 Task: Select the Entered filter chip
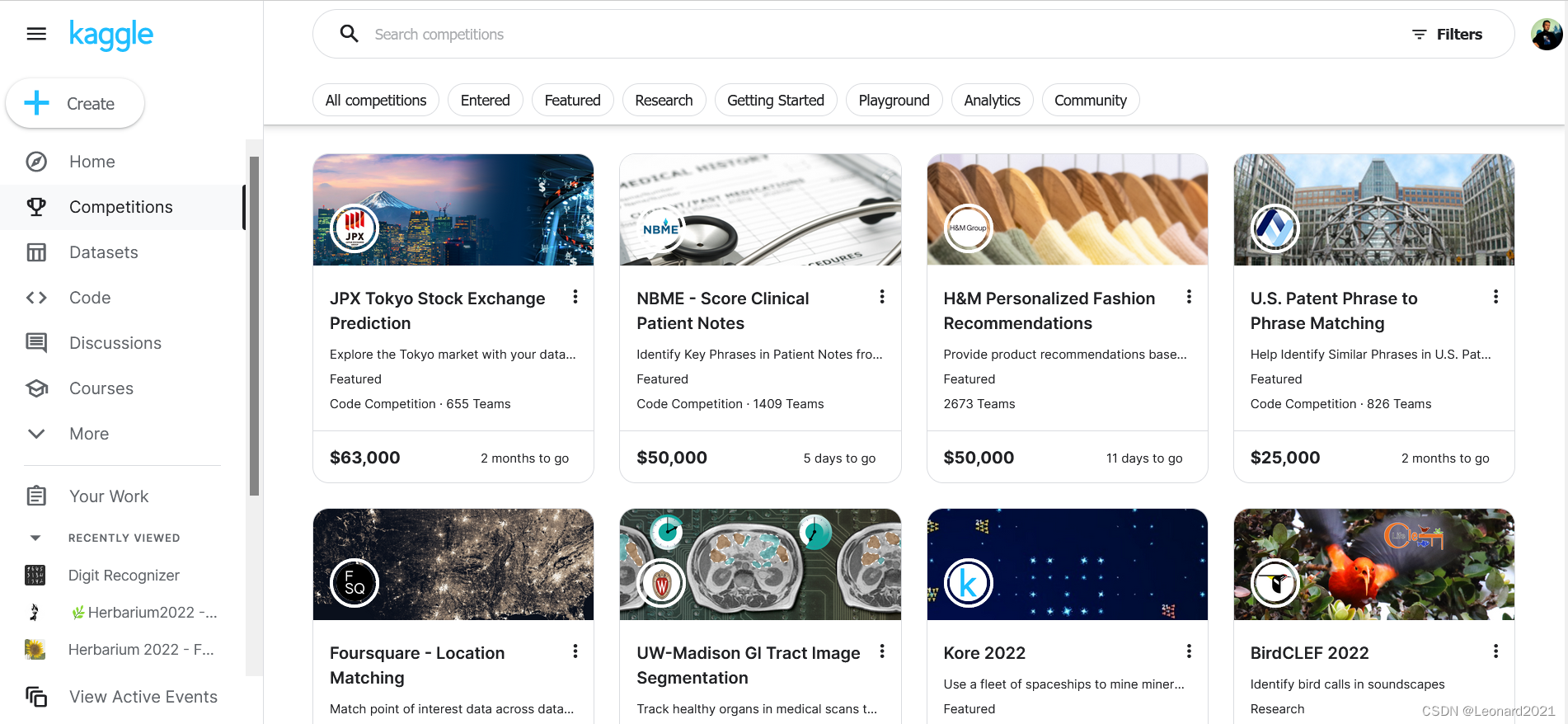pos(486,100)
